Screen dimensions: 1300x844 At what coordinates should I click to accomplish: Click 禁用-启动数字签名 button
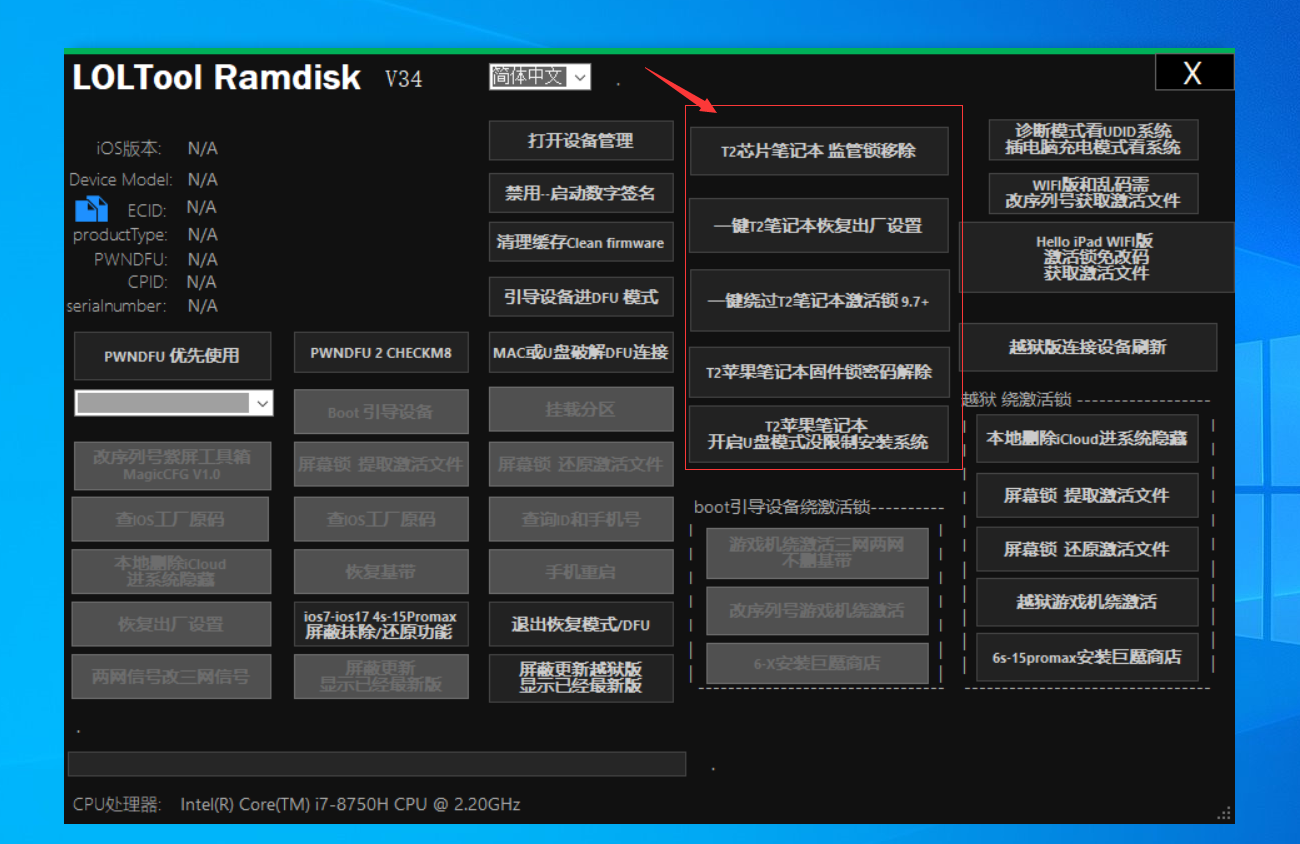[581, 194]
